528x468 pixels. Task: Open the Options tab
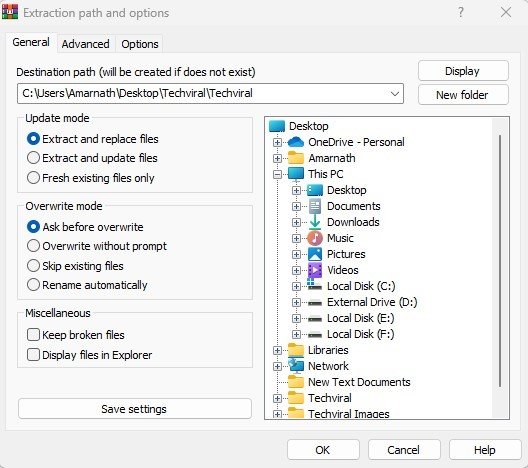click(x=140, y=44)
